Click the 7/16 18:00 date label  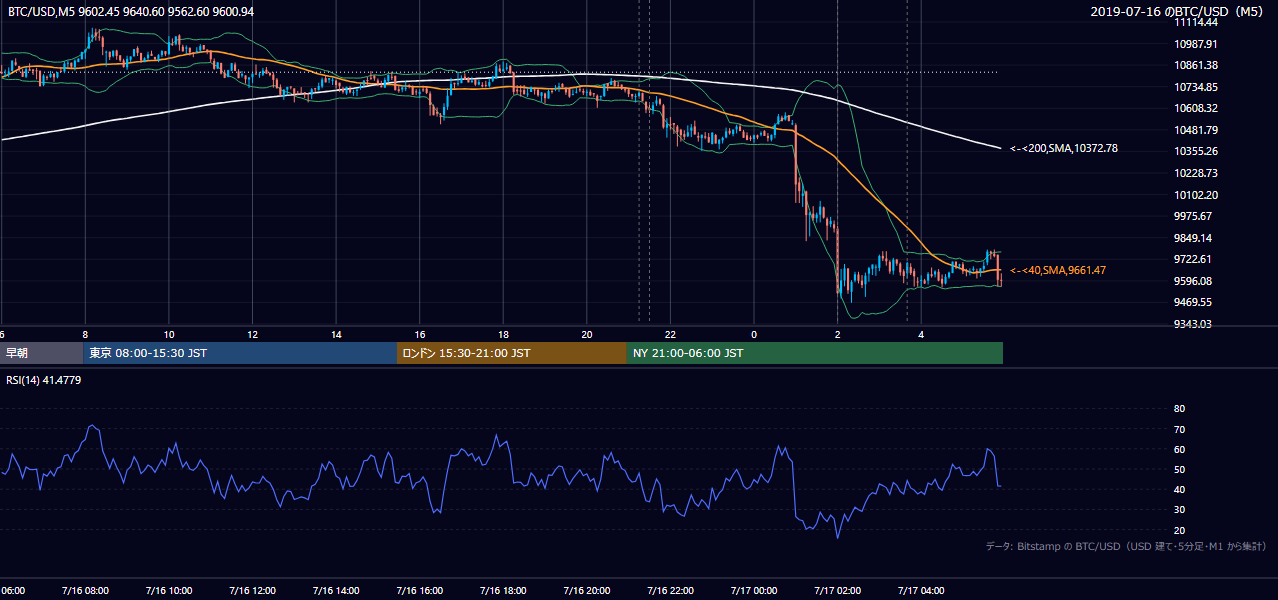[x=503, y=591]
